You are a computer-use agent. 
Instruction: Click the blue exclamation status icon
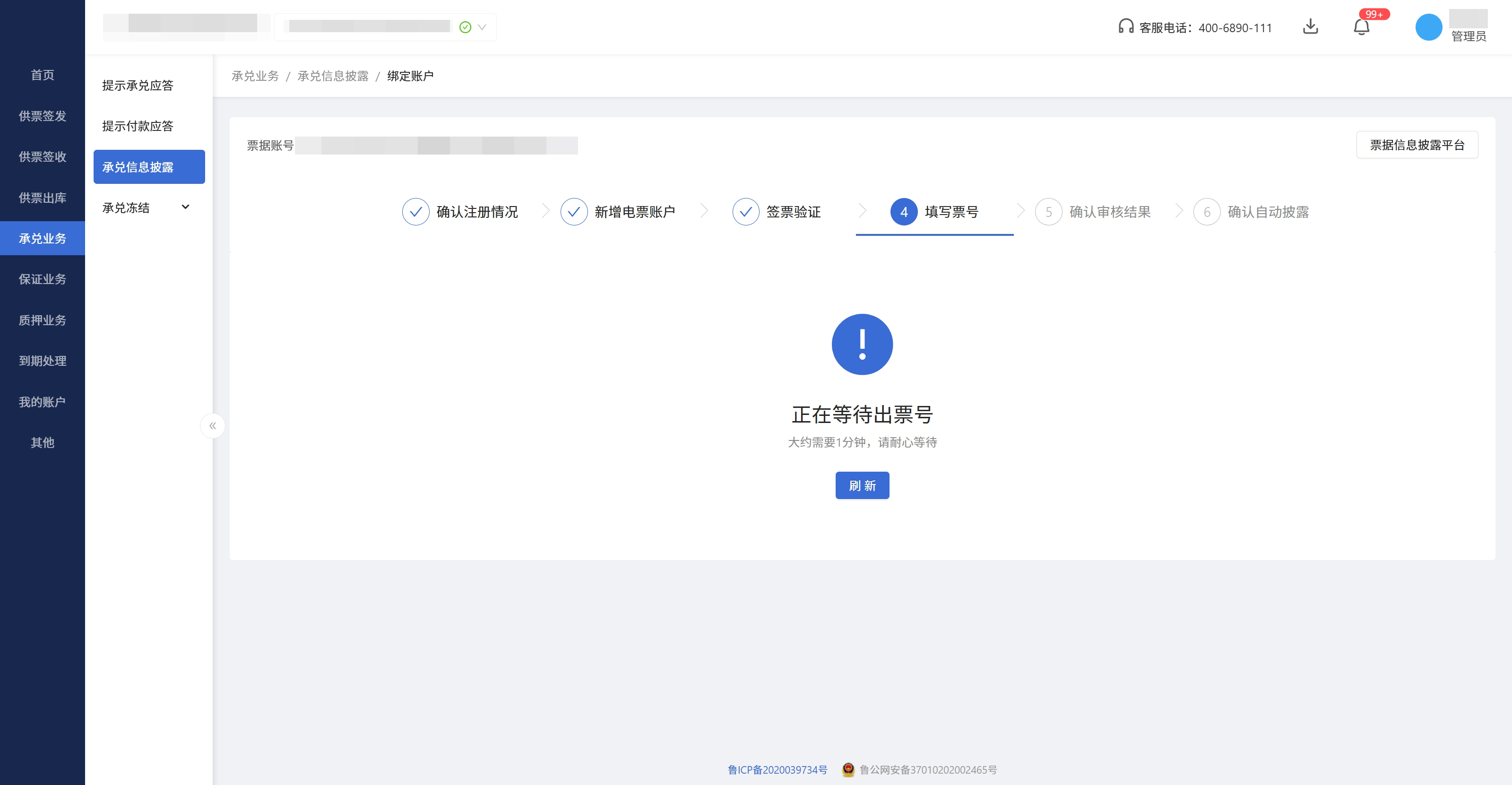(x=862, y=345)
